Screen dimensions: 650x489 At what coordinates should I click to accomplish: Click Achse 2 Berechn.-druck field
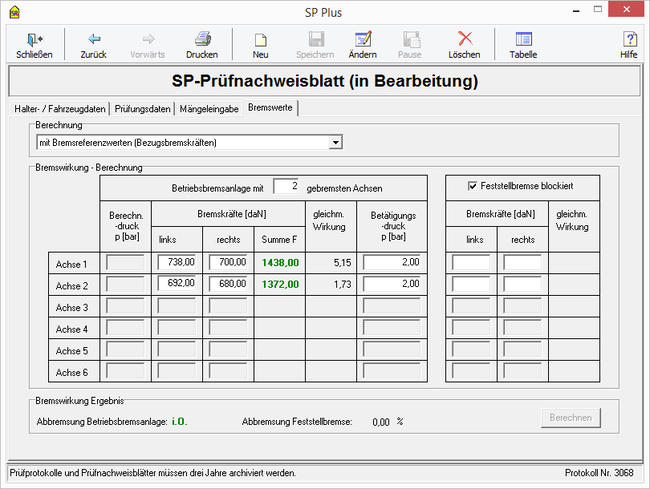click(x=125, y=284)
